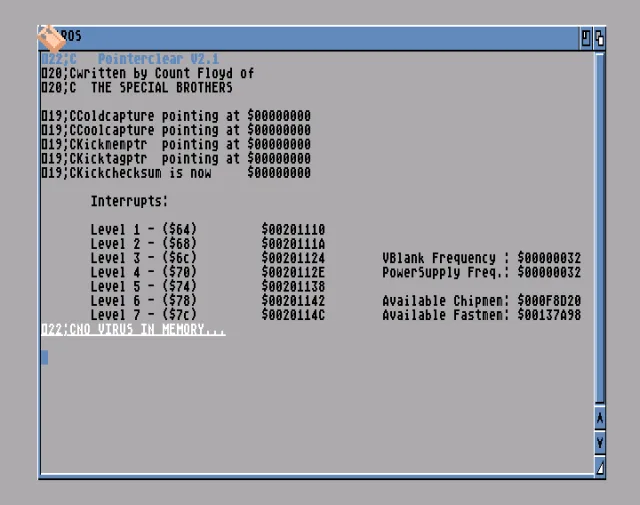
Task: Click 'Level 2 - ($68)' label
Action: [x=144, y=244]
